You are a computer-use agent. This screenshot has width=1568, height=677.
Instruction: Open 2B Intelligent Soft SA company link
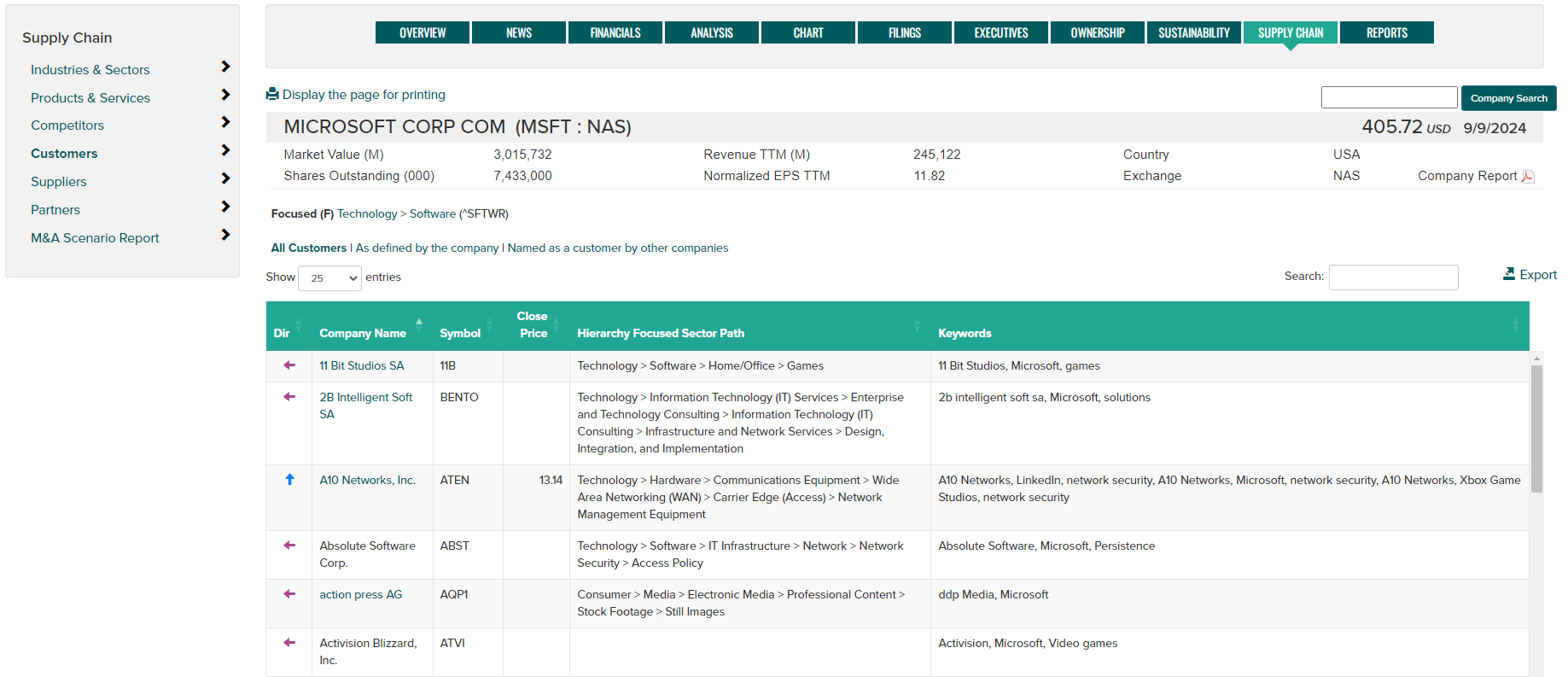point(366,406)
